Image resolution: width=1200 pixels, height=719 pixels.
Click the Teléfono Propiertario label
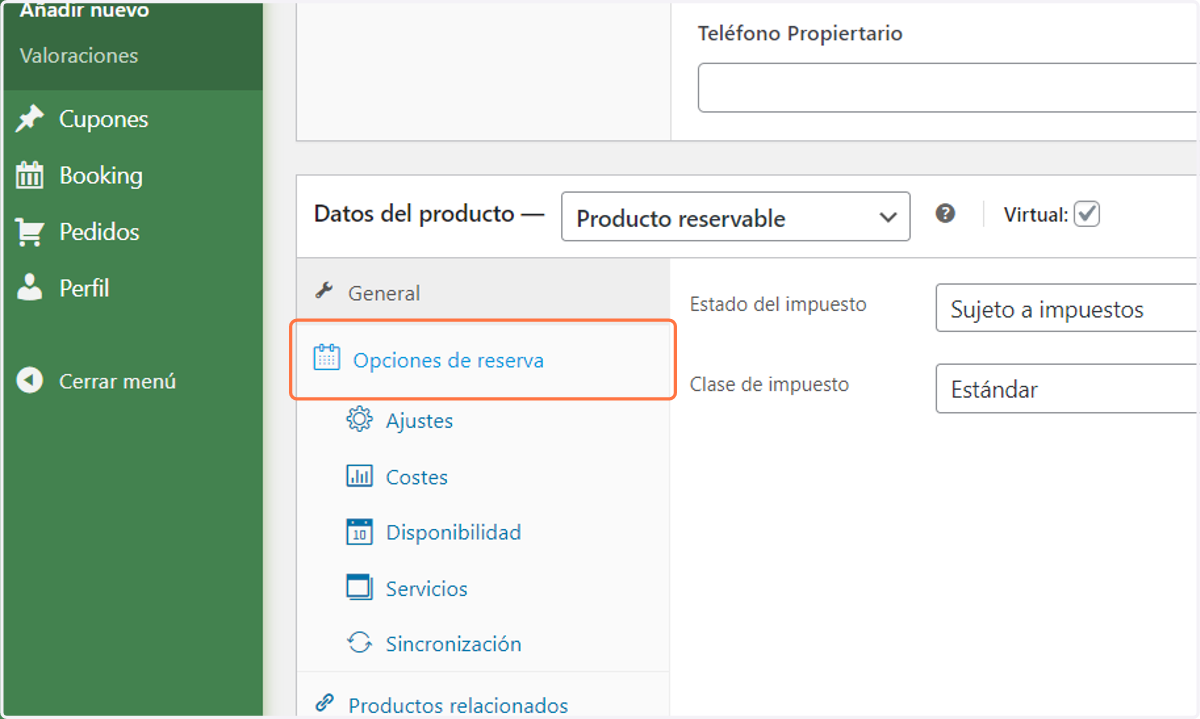800,34
